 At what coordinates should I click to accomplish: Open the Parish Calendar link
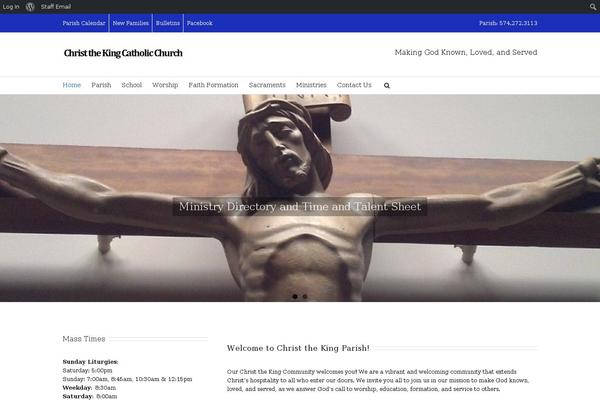point(84,23)
